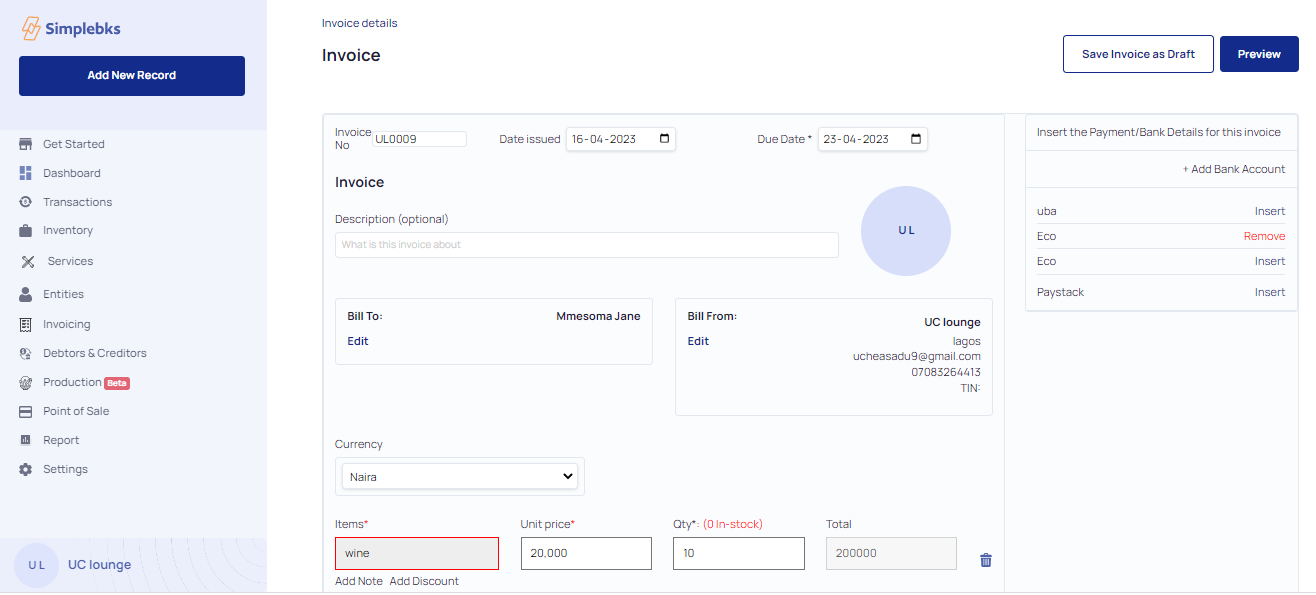Click the ucheasadu9@gmail.com email text
This screenshot has height=595, width=1316.
[x=917, y=356]
